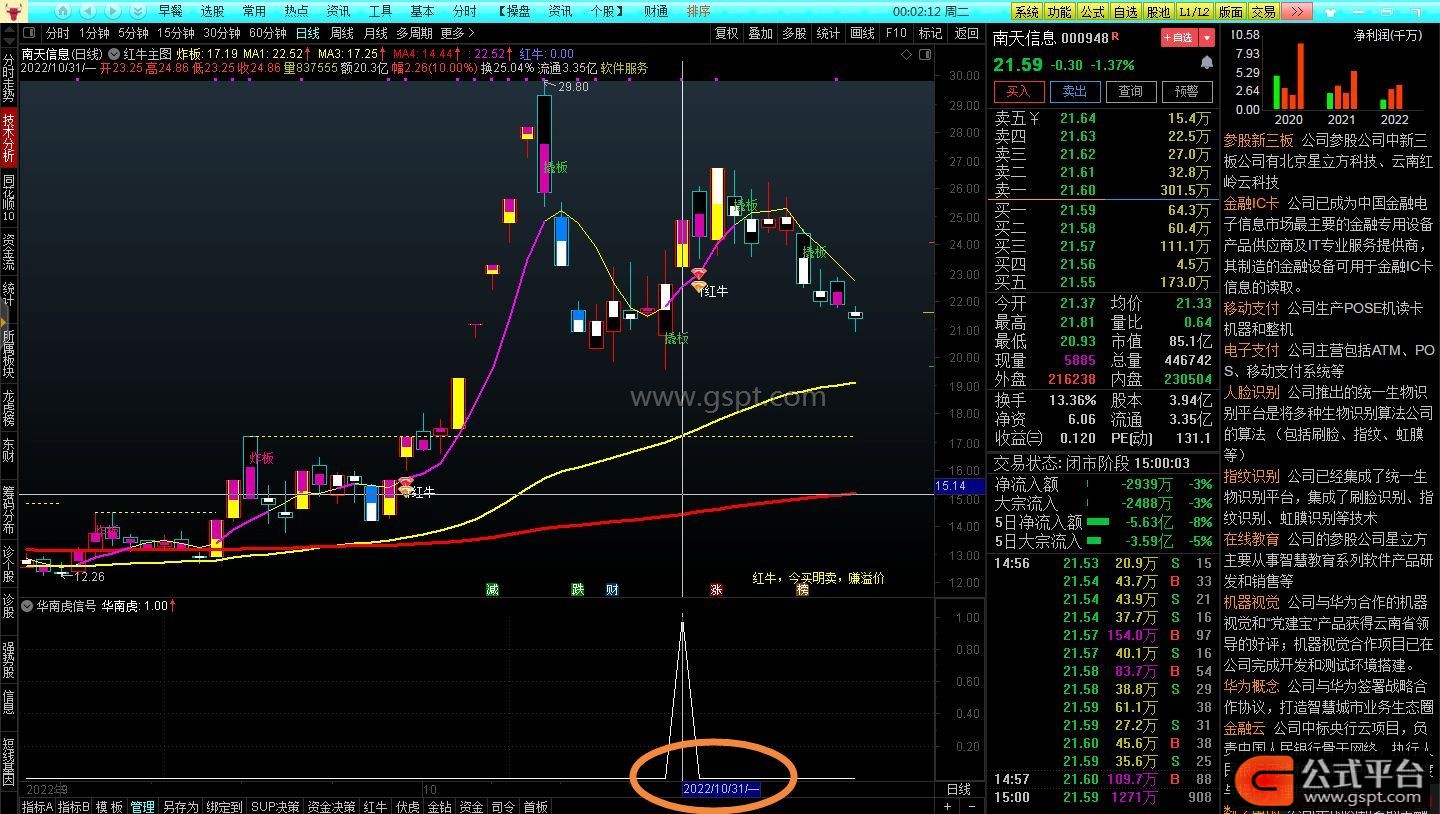
Task: Open the dropdown arrow beside +自选
Action: pyautogui.click(x=1207, y=37)
